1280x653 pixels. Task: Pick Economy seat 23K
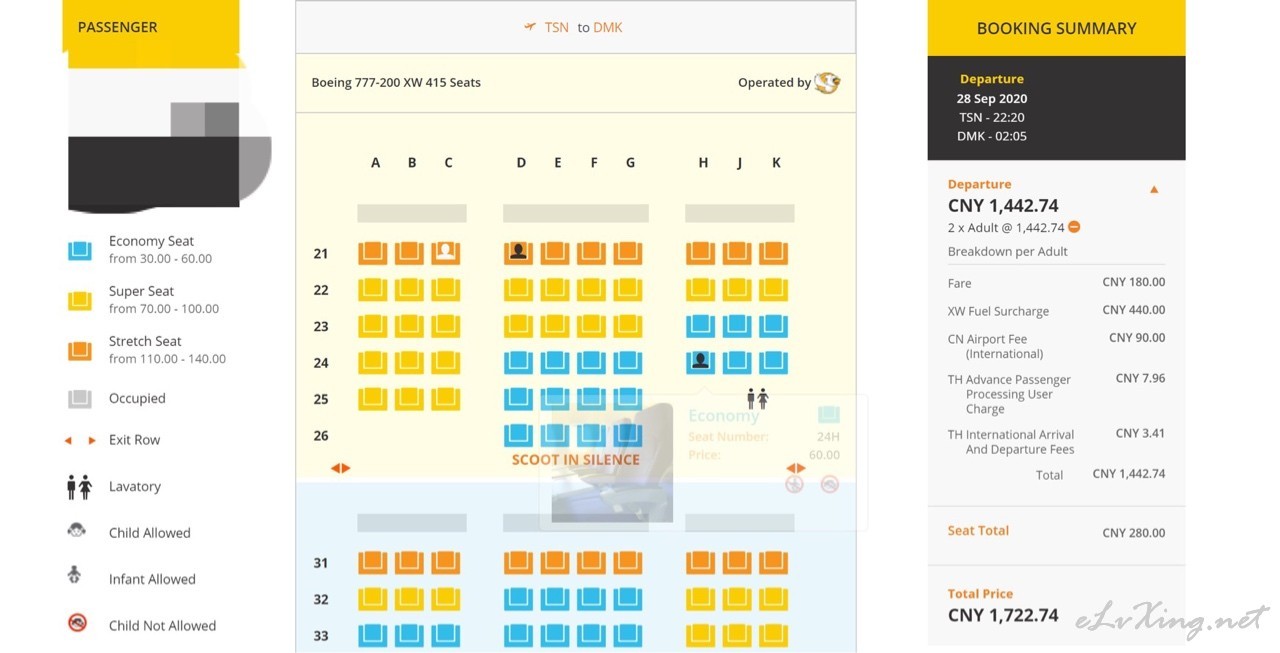pyautogui.click(x=773, y=326)
